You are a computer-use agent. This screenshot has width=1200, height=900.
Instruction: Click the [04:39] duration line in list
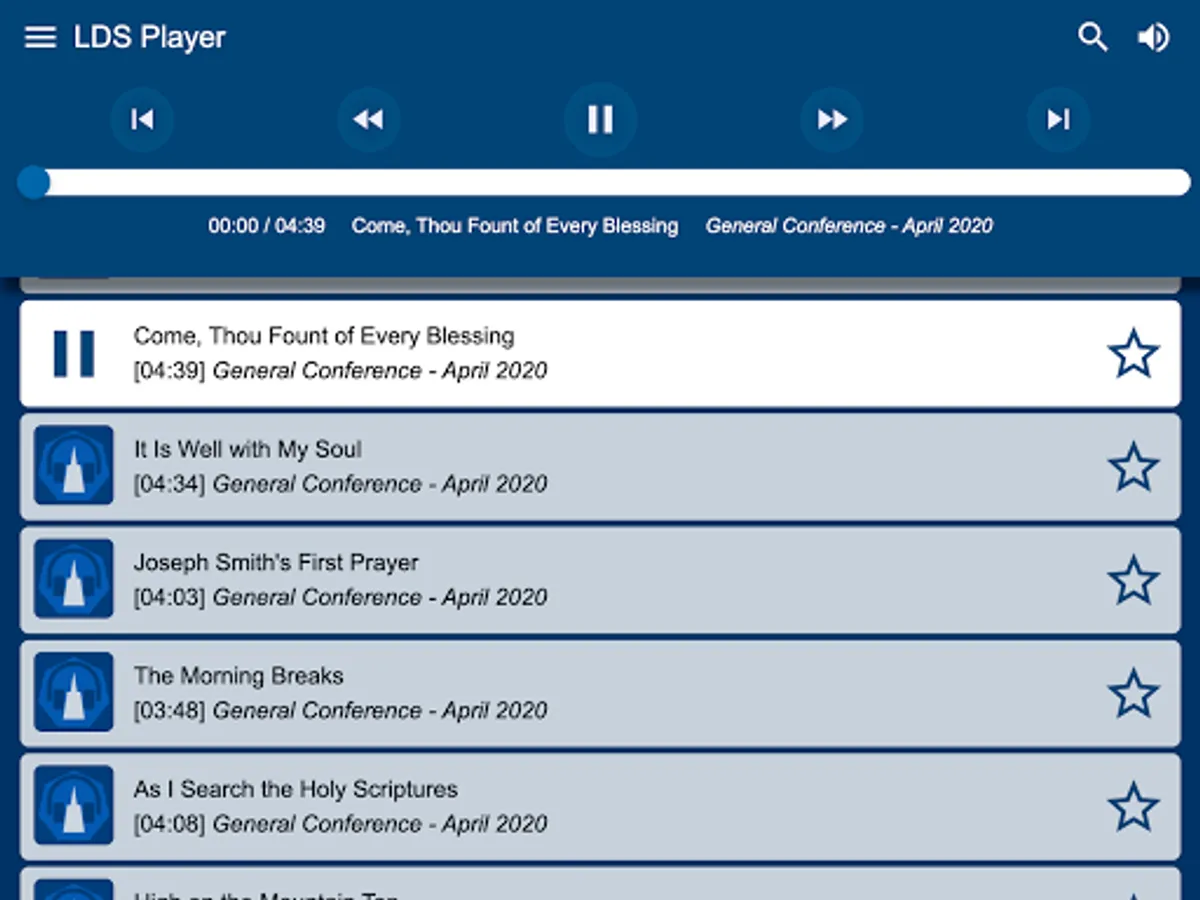point(340,371)
